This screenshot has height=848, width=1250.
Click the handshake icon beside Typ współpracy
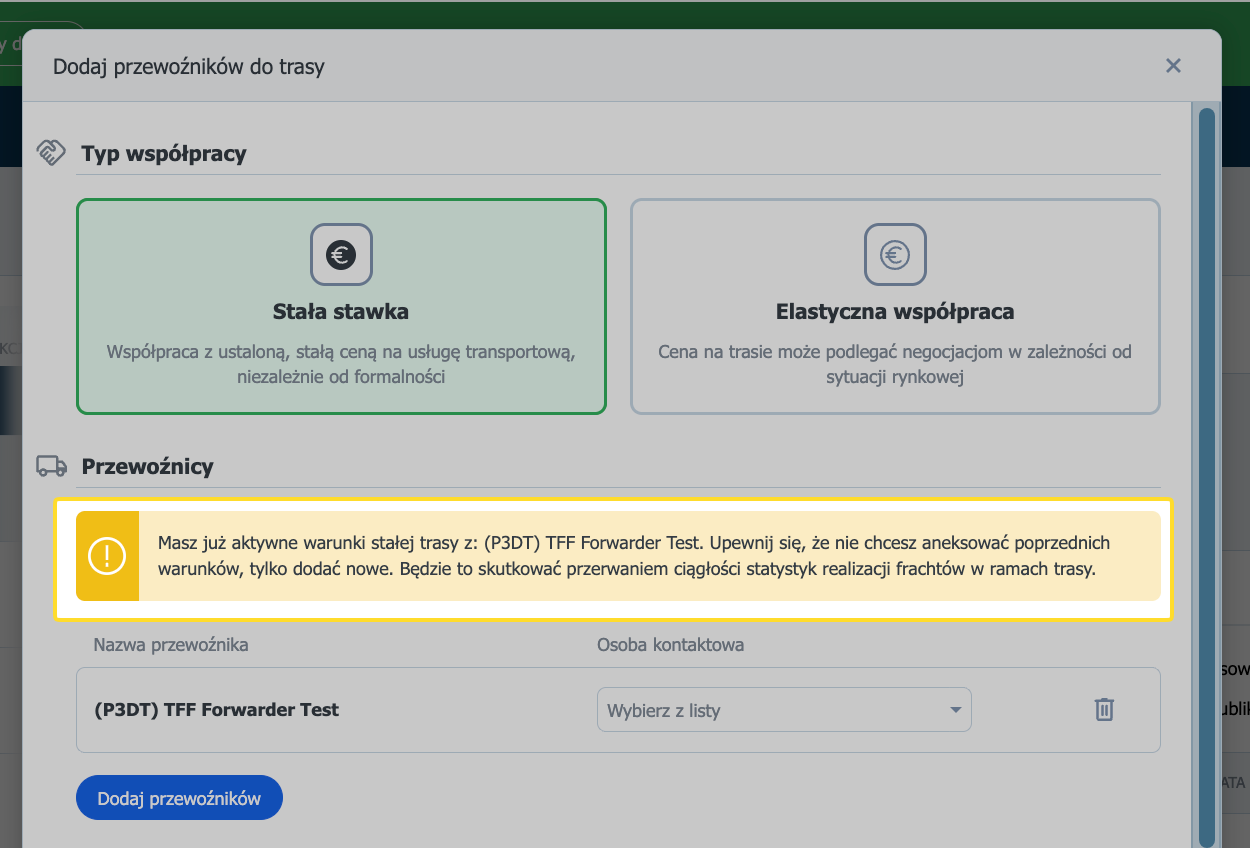[51, 153]
